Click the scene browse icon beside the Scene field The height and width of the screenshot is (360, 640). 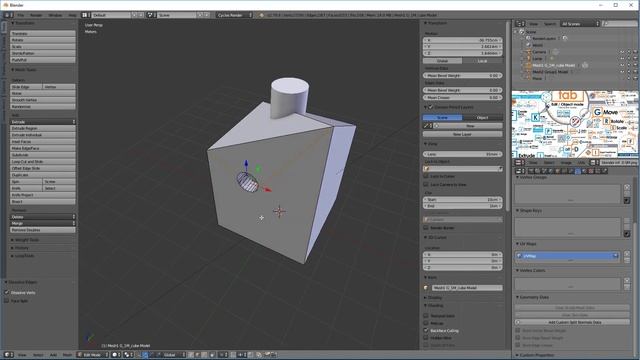tap(150, 15)
